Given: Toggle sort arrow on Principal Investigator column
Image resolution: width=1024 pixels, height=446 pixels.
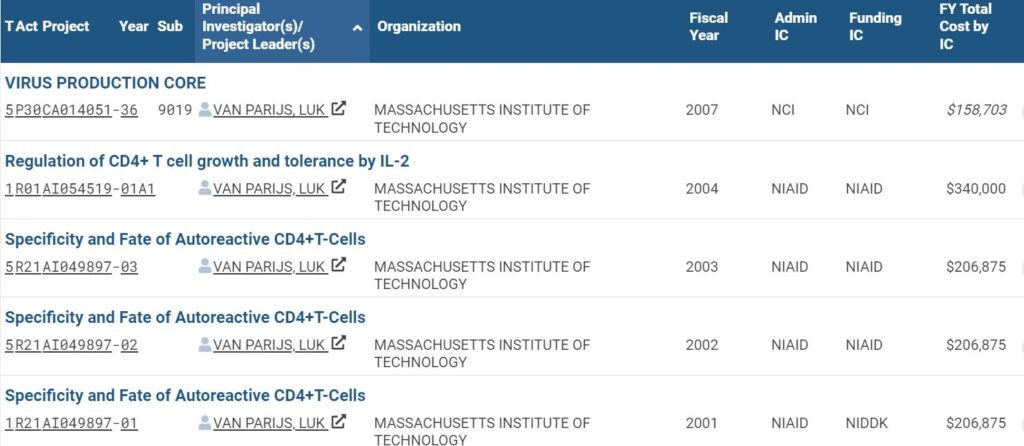Looking at the screenshot, I should (x=357, y=27).
